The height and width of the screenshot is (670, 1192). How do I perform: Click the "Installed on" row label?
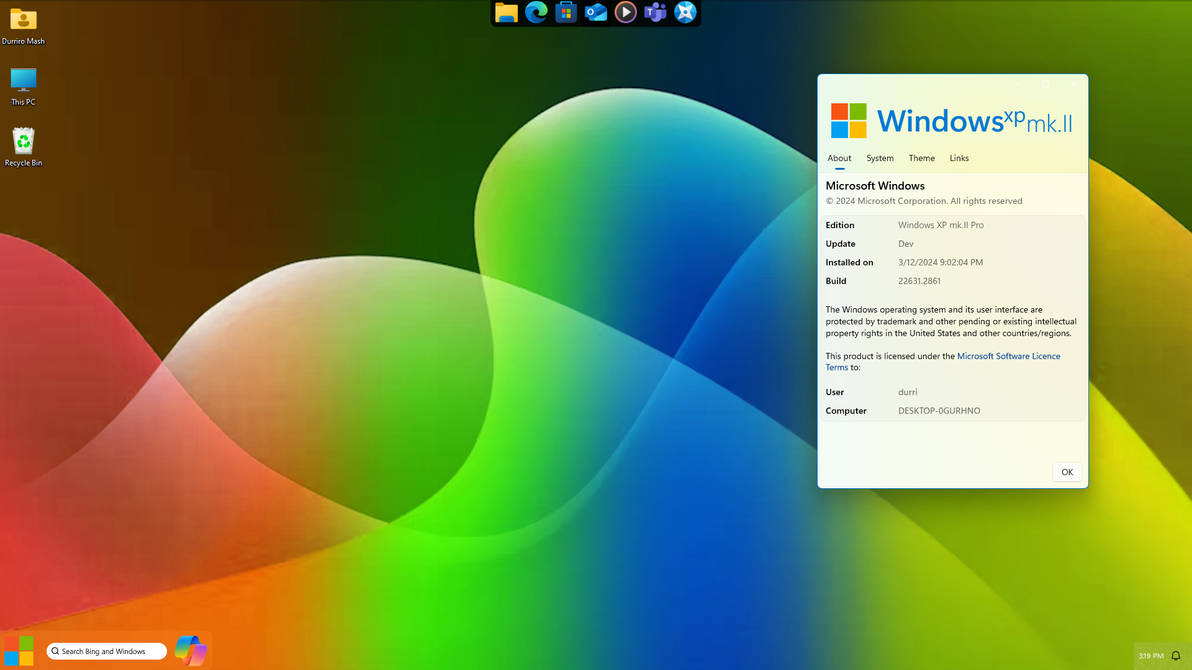click(849, 262)
